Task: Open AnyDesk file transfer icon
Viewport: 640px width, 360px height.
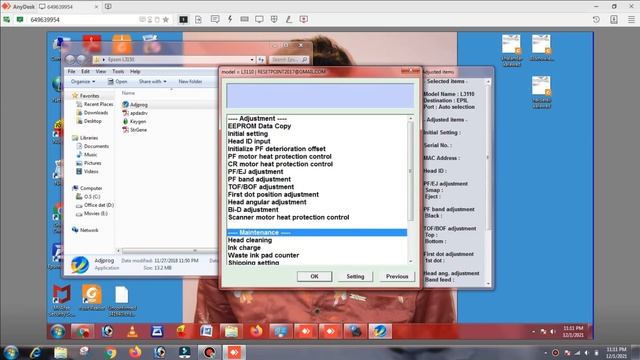Action: pyautogui.click(x=198, y=19)
